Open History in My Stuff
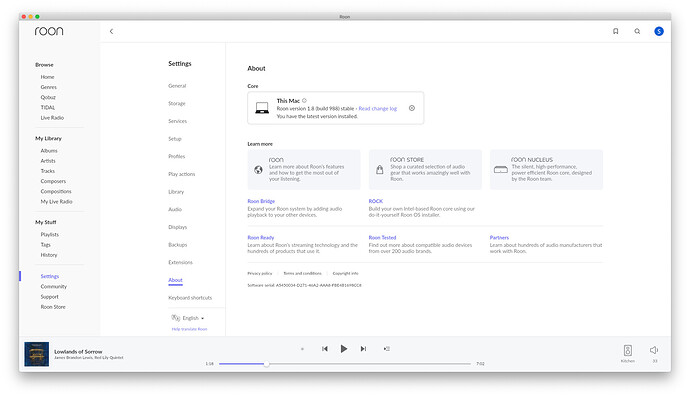Image resolution: width=690 pixels, height=396 pixels. (49, 255)
